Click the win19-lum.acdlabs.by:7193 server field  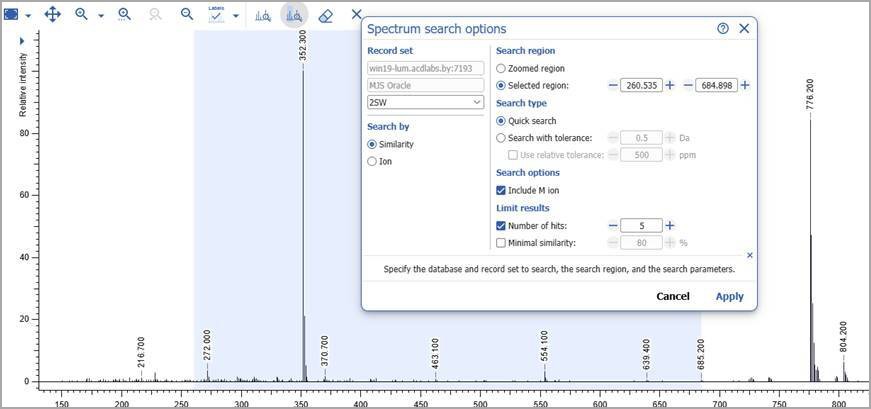point(426,68)
